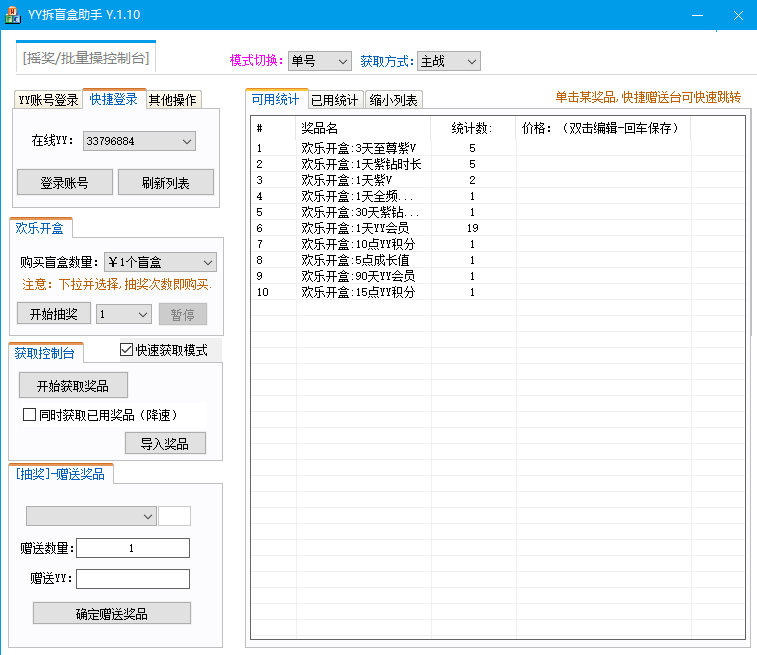Select row 欢乐开盒:3天至尊紫V
757x655 pixels.
[x=497, y=148]
